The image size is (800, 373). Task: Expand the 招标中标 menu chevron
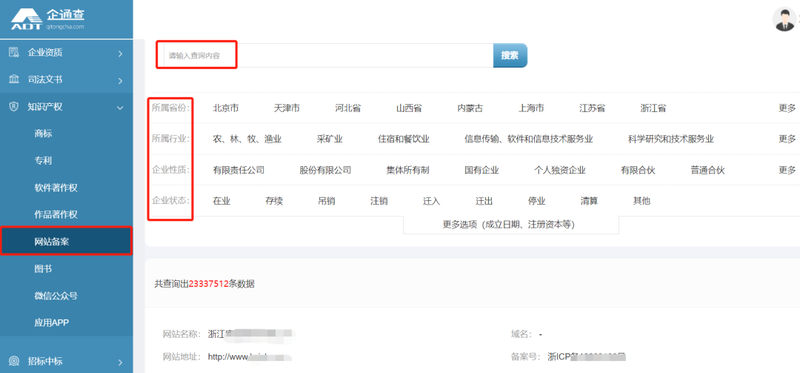(120, 362)
